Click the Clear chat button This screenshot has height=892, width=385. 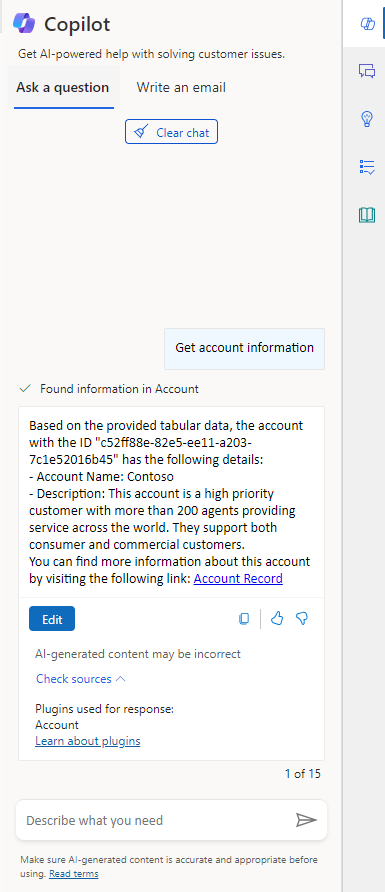tap(171, 132)
